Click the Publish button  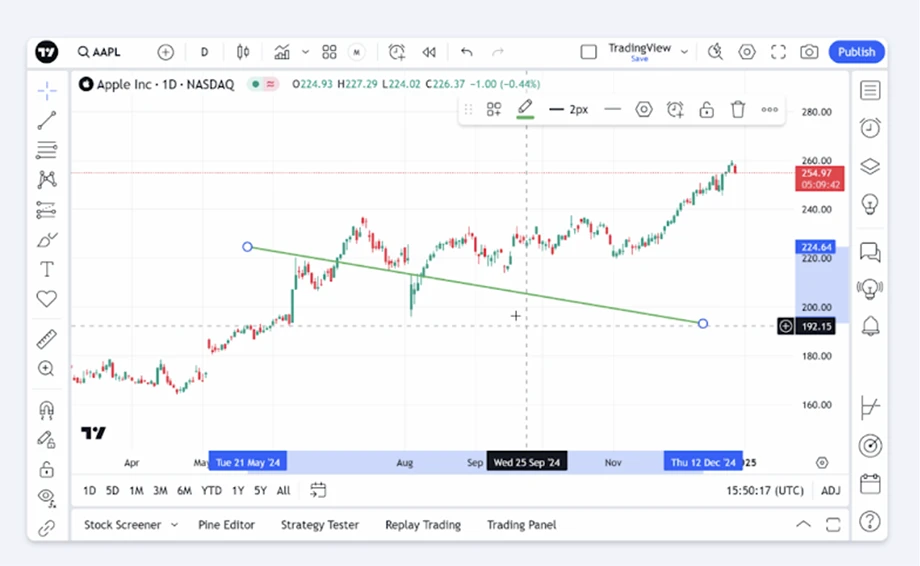tap(856, 52)
